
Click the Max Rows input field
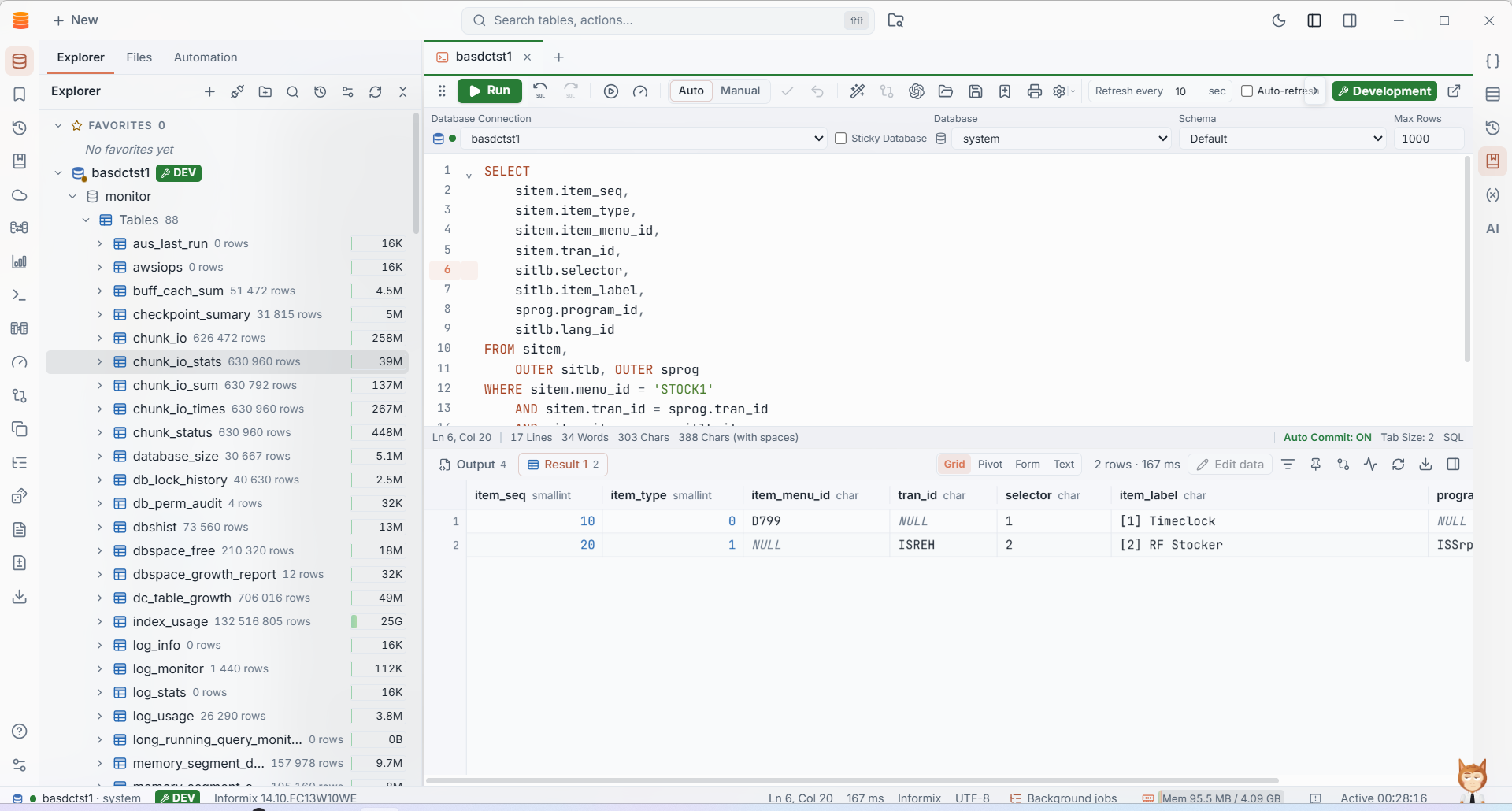tap(1429, 139)
